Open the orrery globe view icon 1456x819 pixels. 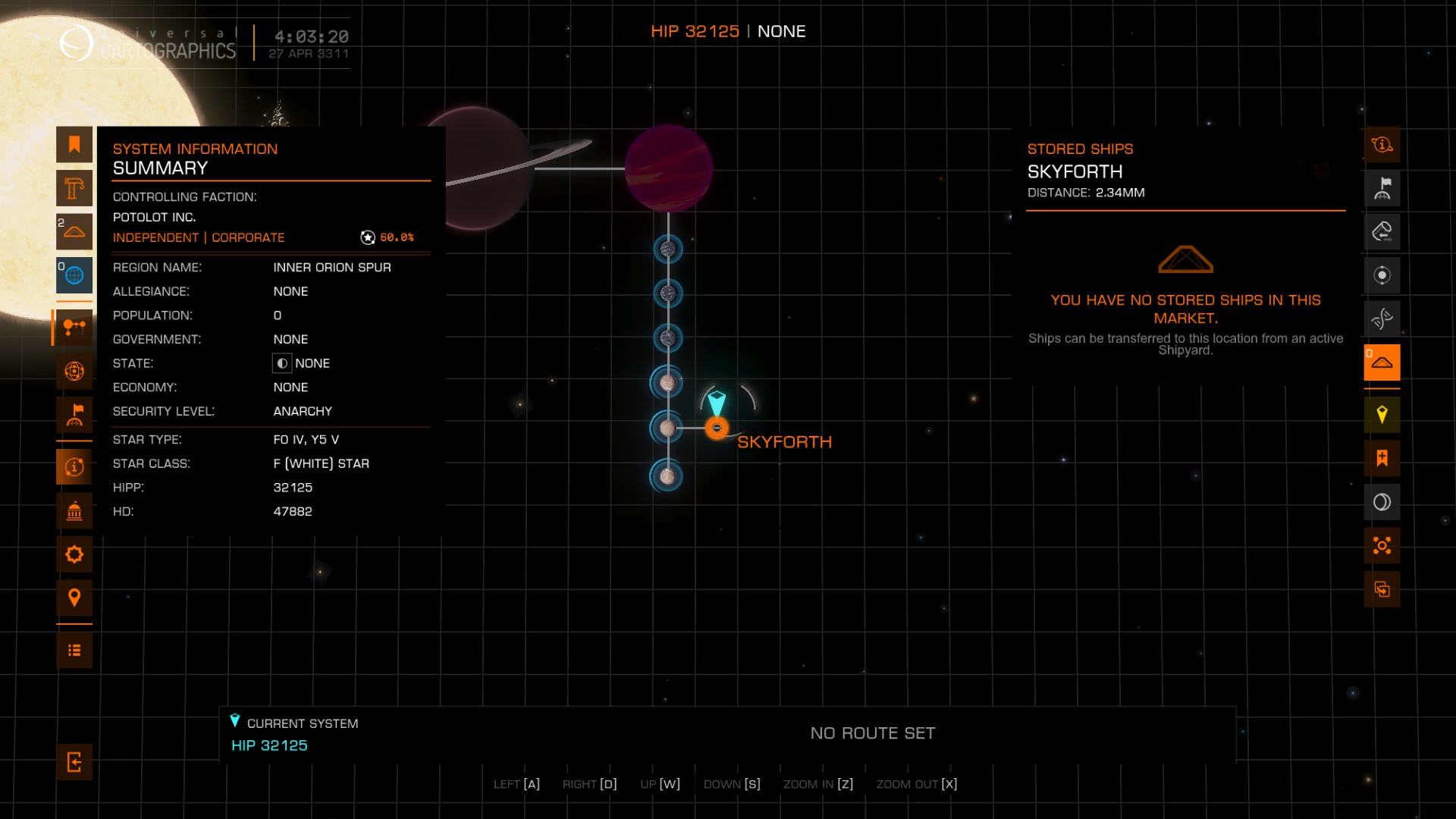pos(74,371)
